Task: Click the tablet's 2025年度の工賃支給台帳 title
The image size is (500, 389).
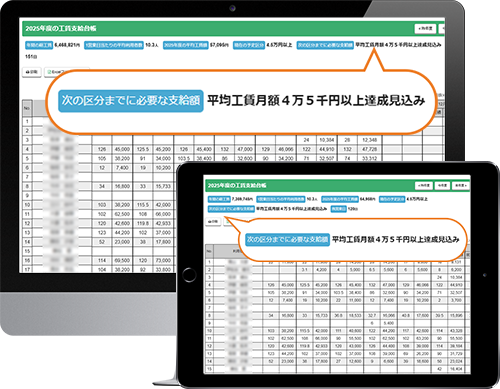Action: coord(237,185)
